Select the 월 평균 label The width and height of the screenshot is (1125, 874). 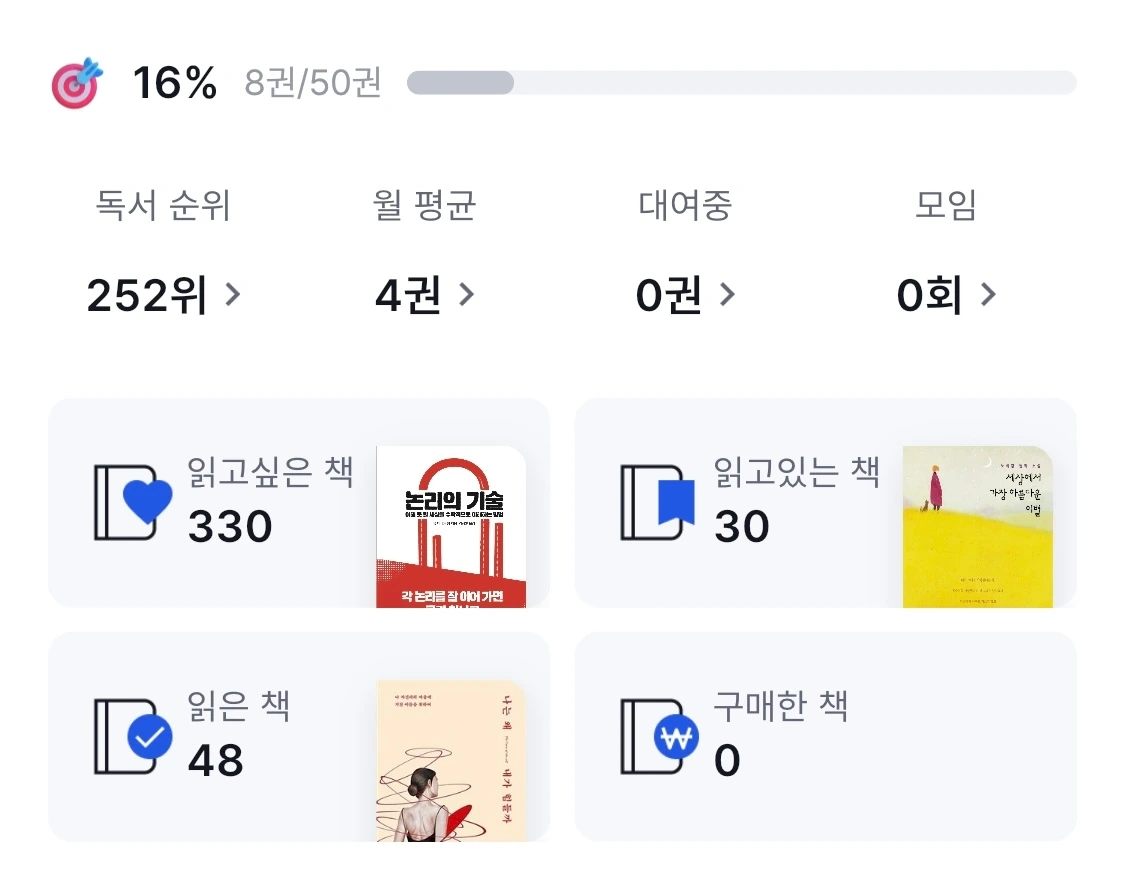tap(424, 205)
